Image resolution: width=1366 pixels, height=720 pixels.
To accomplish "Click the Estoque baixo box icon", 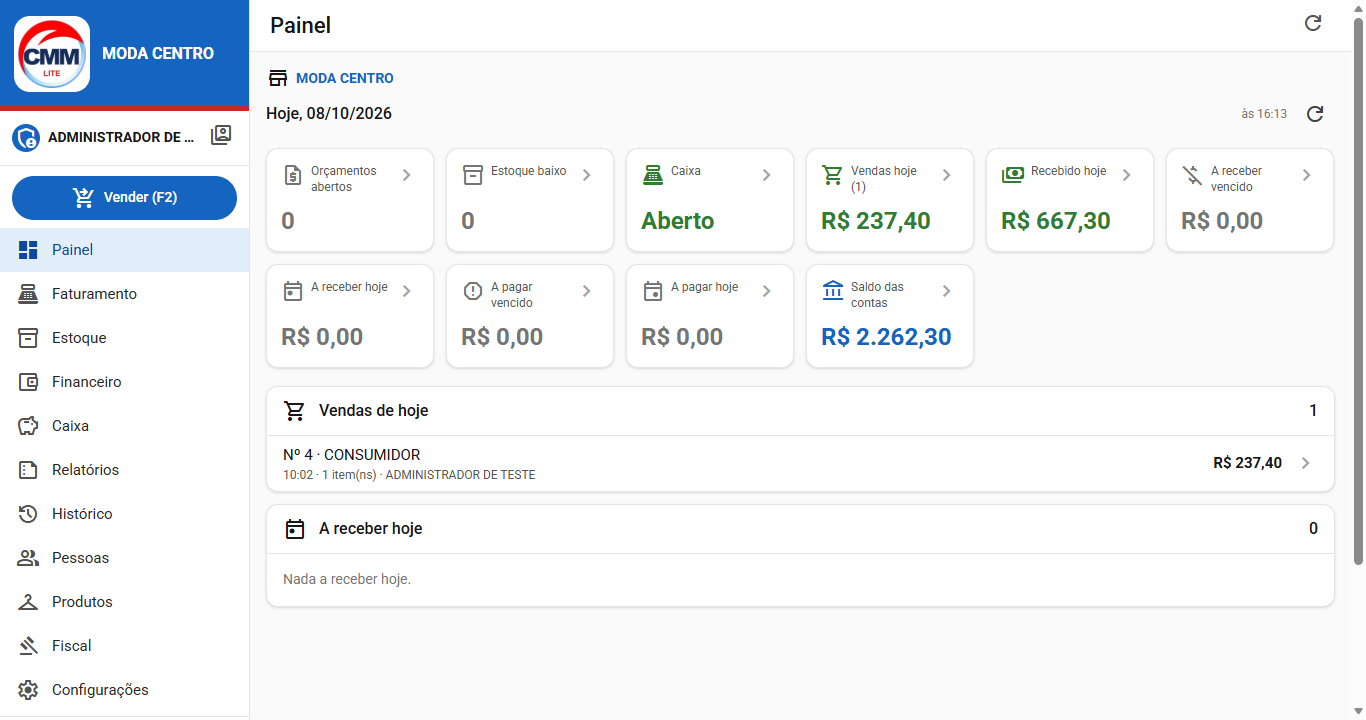I will click(x=473, y=175).
